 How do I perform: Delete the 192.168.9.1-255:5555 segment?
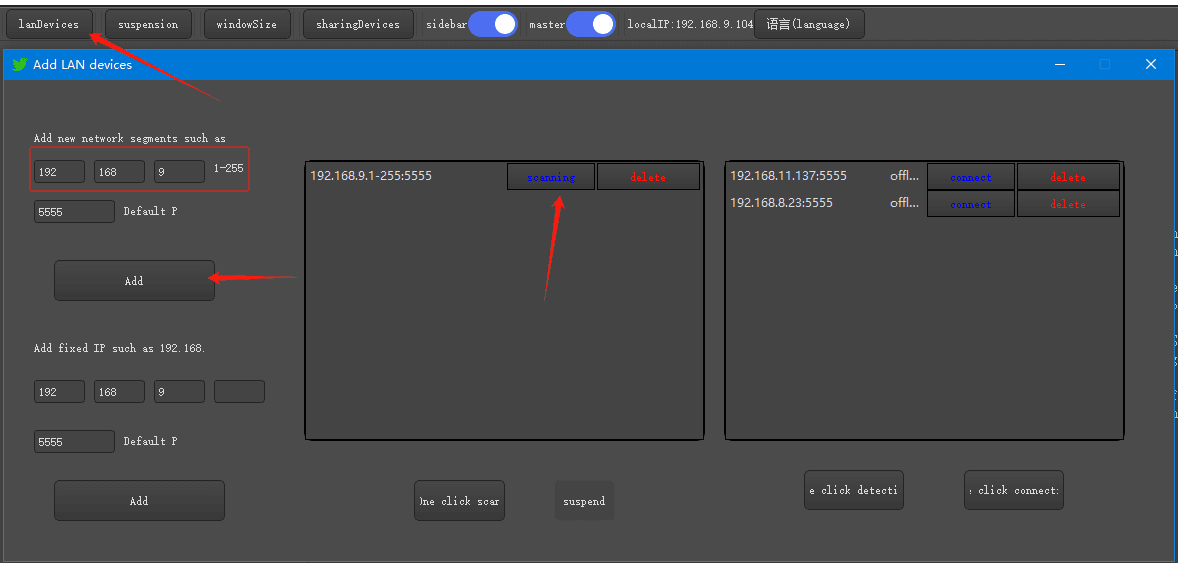(648, 177)
